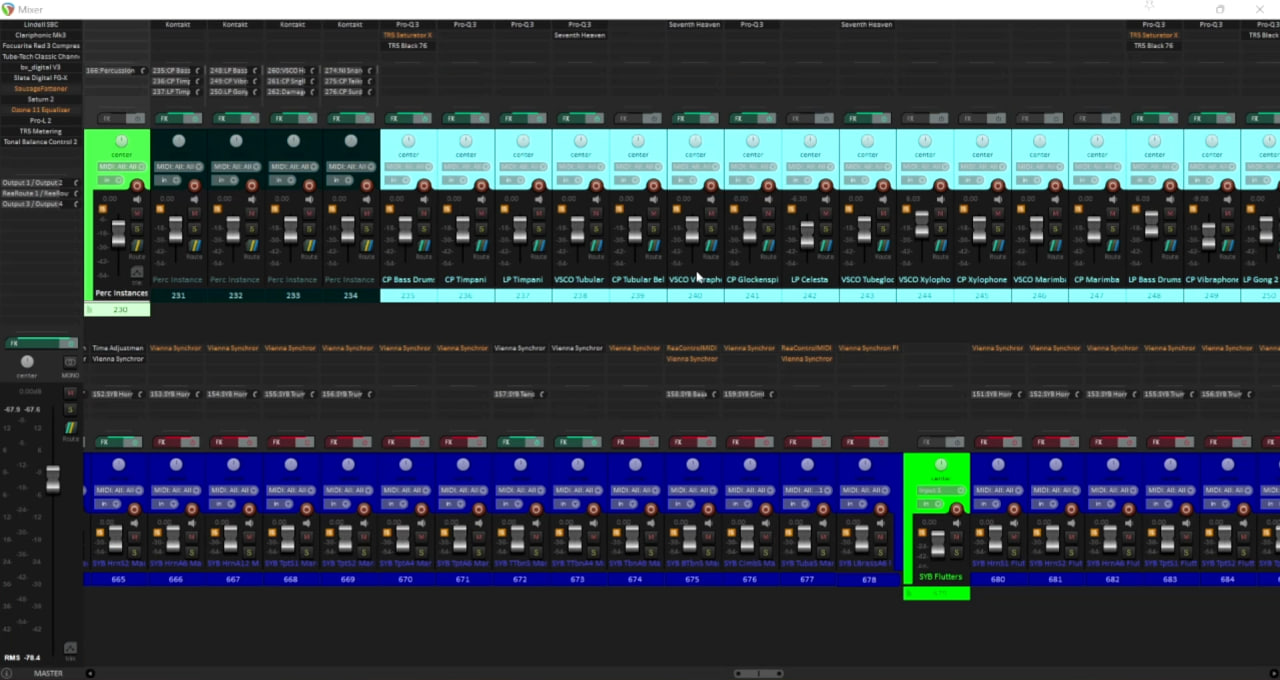Open the input dropdown on SYB Flutters track
The width and height of the screenshot is (1280, 680).
click(x=940, y=490)
